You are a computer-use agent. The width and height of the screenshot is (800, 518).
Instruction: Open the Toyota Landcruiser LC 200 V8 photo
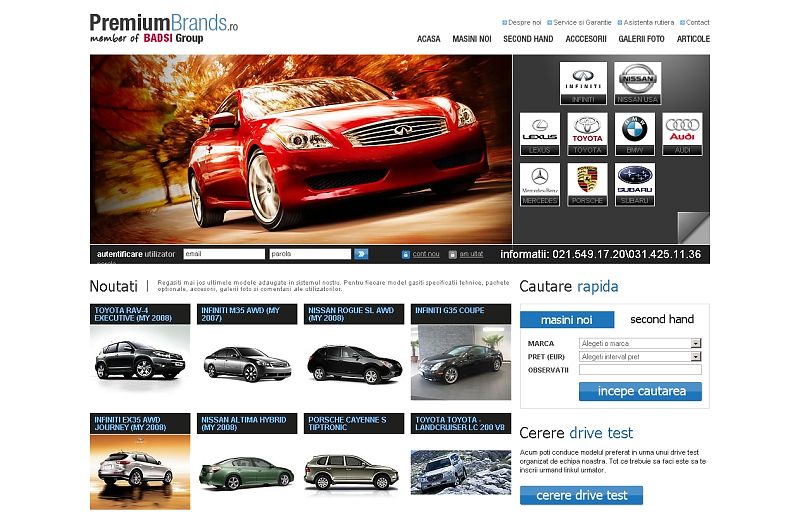pyautogui.click(x=461, y=473)
